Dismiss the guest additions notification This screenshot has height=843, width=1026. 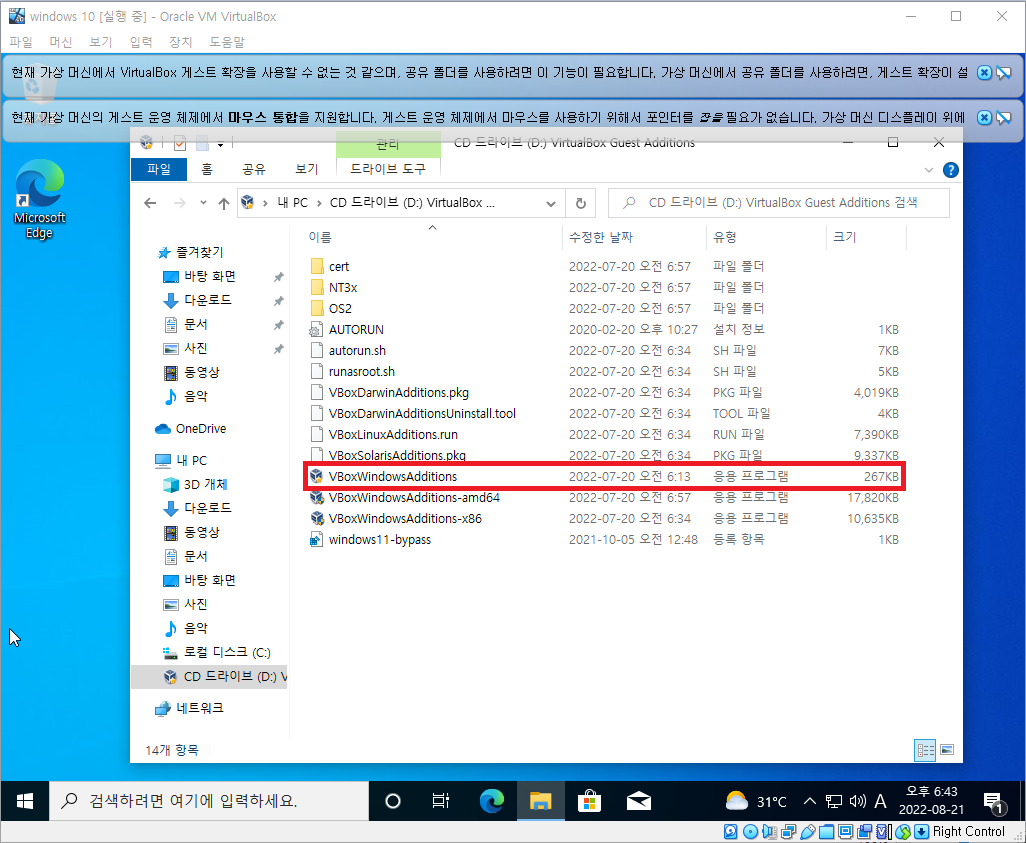pyautogui.click(x=983, y=73)
